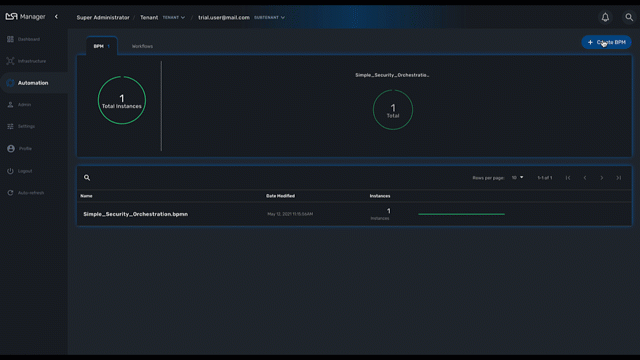
Task: Click the Settings sliders icon
Action: pyautogui.click(x=10, y=127)
